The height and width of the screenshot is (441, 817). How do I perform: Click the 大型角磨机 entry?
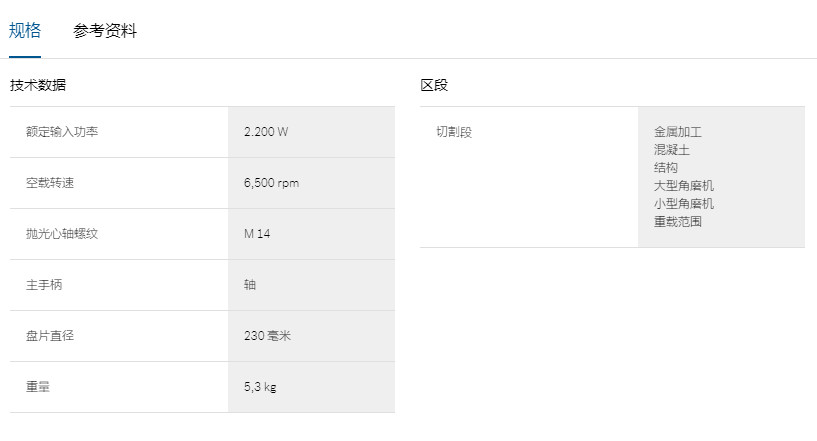coord(684,186)
